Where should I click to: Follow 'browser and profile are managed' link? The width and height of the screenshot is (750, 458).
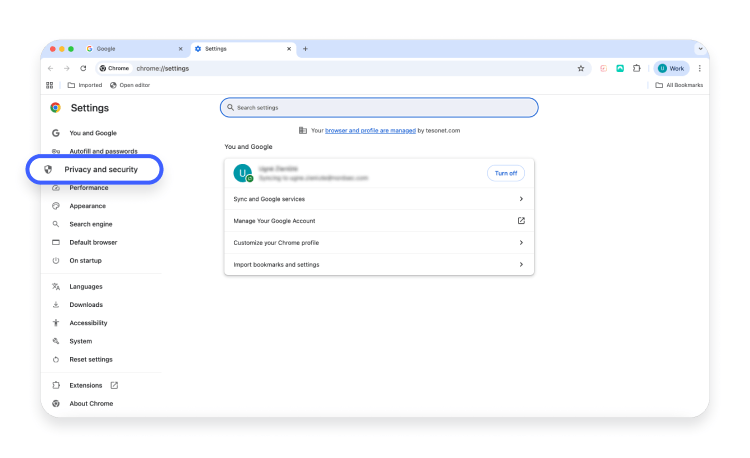370,130
